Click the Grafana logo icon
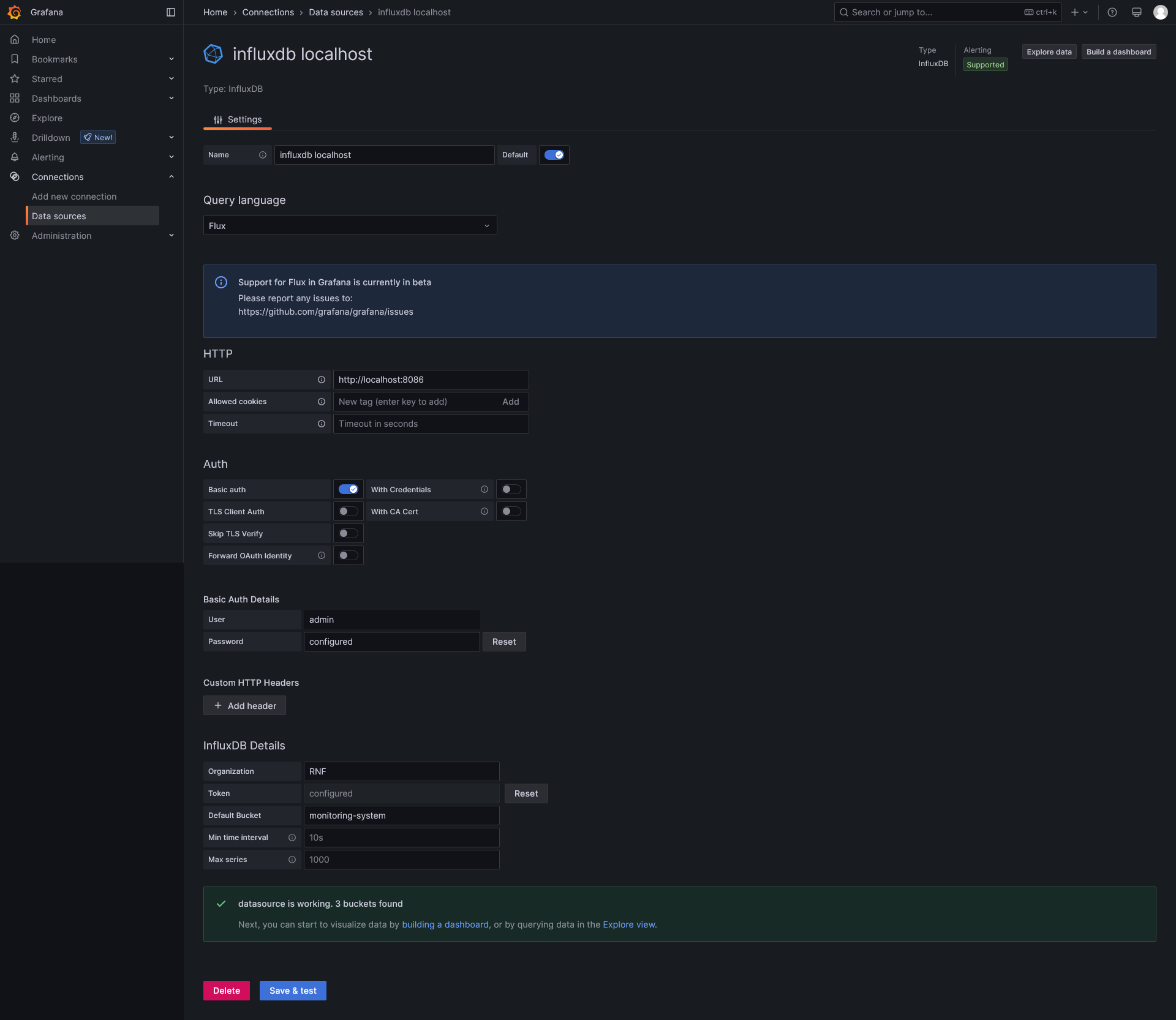This screenshot has width=1176, height=1020. click(14, 12)
